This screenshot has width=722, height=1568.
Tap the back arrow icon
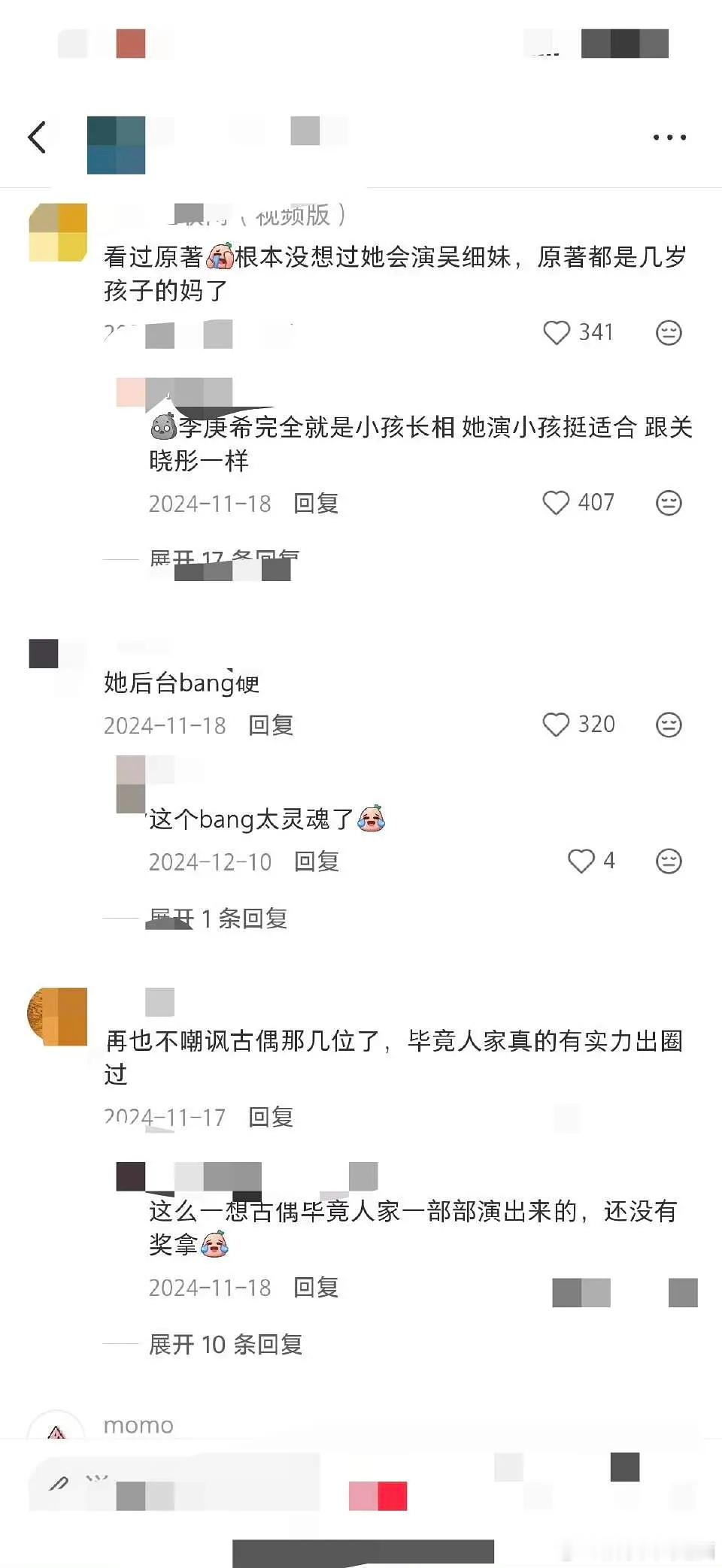[37, 137]
